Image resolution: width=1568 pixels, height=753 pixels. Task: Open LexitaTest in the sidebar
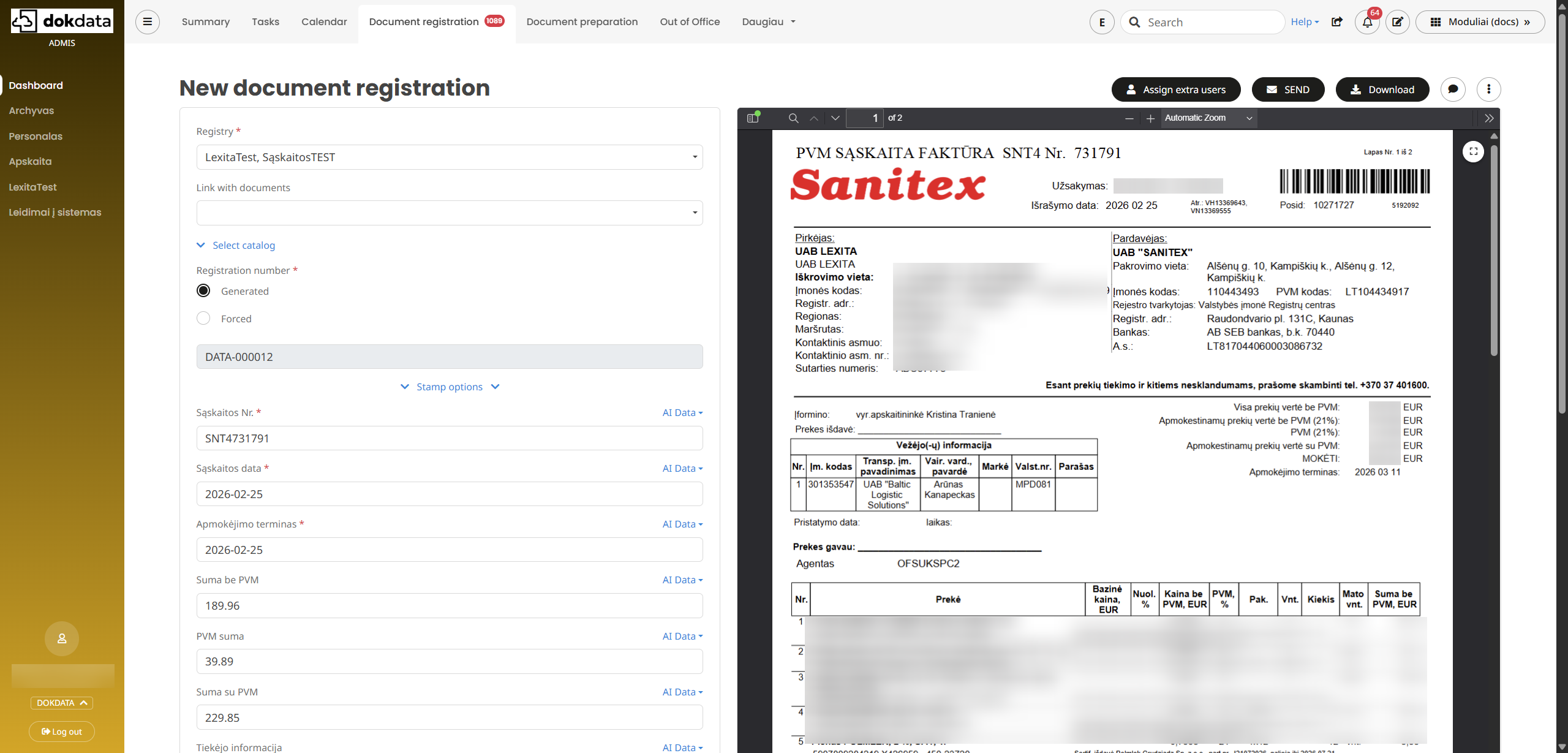[32, 187]
